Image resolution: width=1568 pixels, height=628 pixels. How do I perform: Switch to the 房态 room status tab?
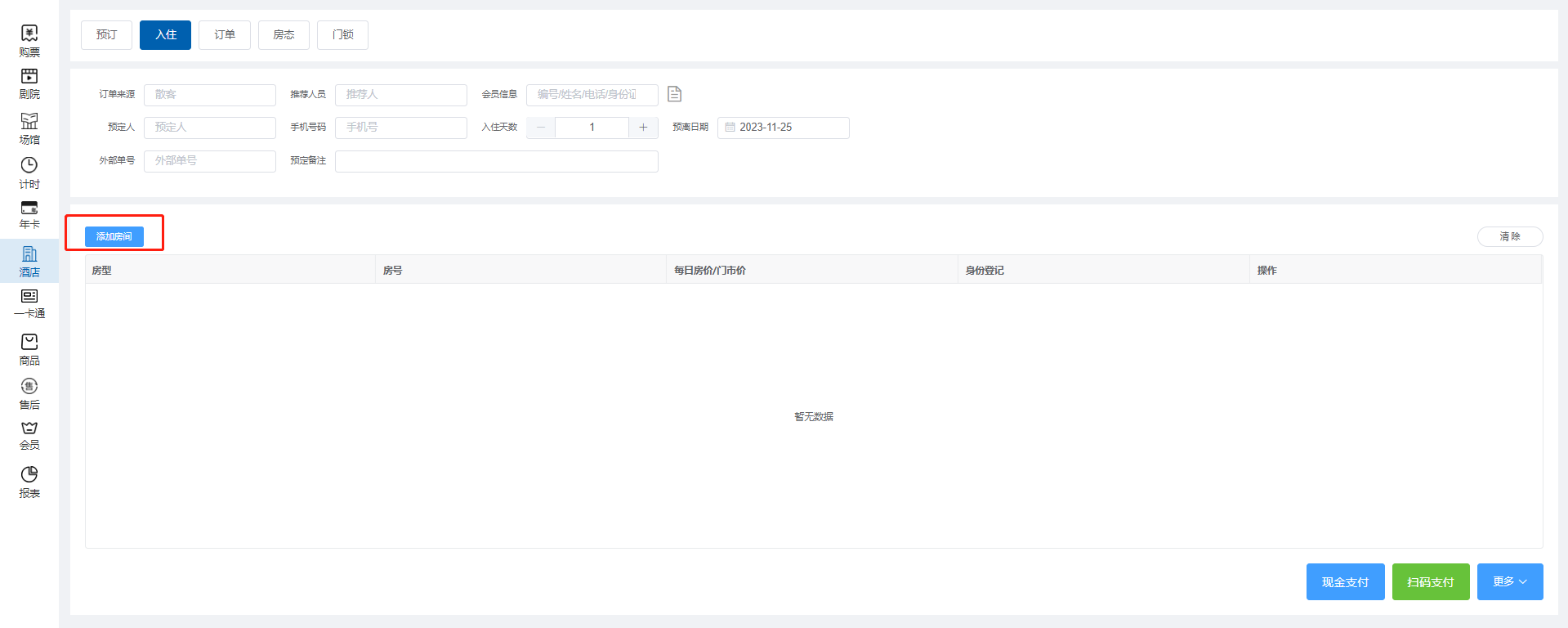(x=284, y=35)
